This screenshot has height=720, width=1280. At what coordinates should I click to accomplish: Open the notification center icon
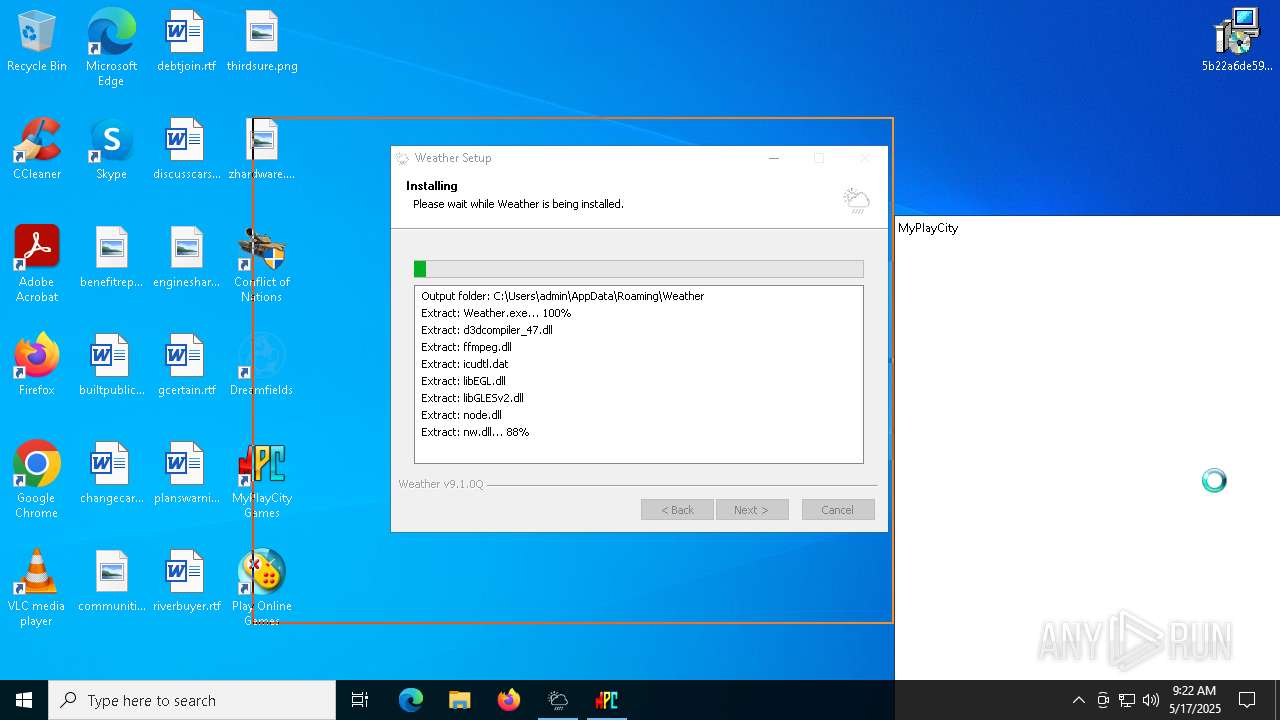pos(1247,700)
